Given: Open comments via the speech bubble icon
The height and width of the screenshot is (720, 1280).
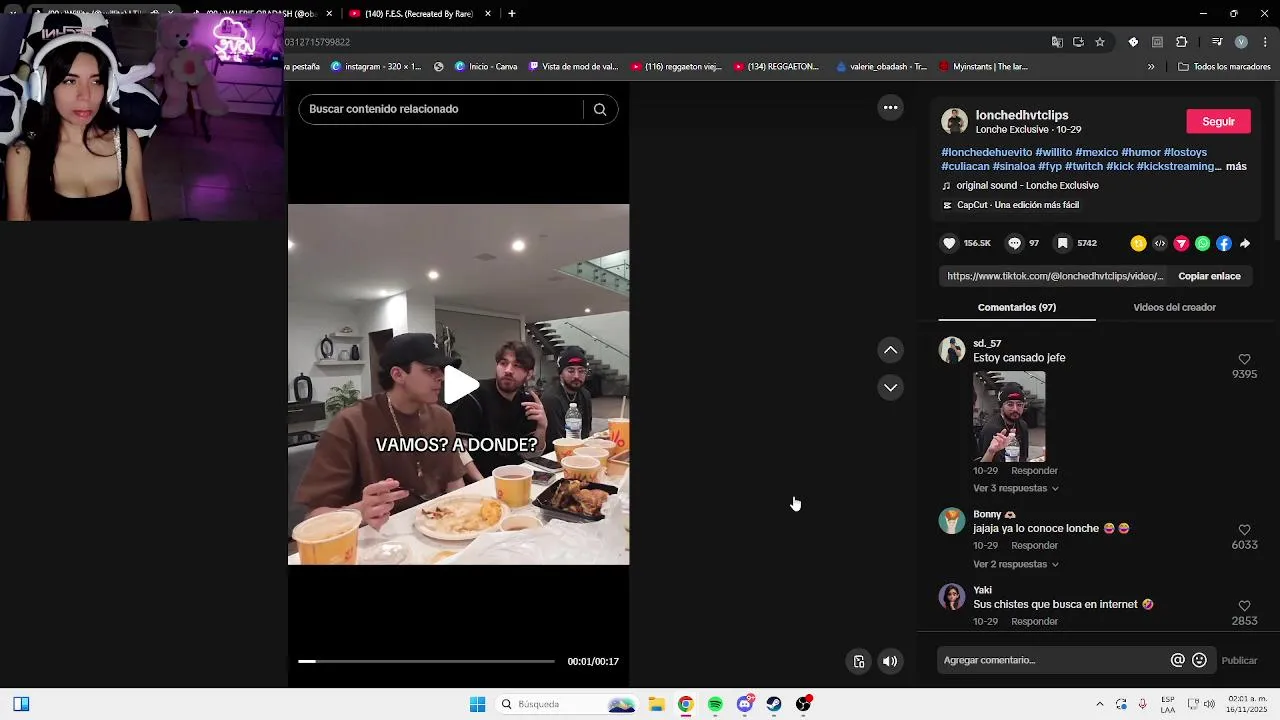Looking at the screenshot, I should point(1014,243).
